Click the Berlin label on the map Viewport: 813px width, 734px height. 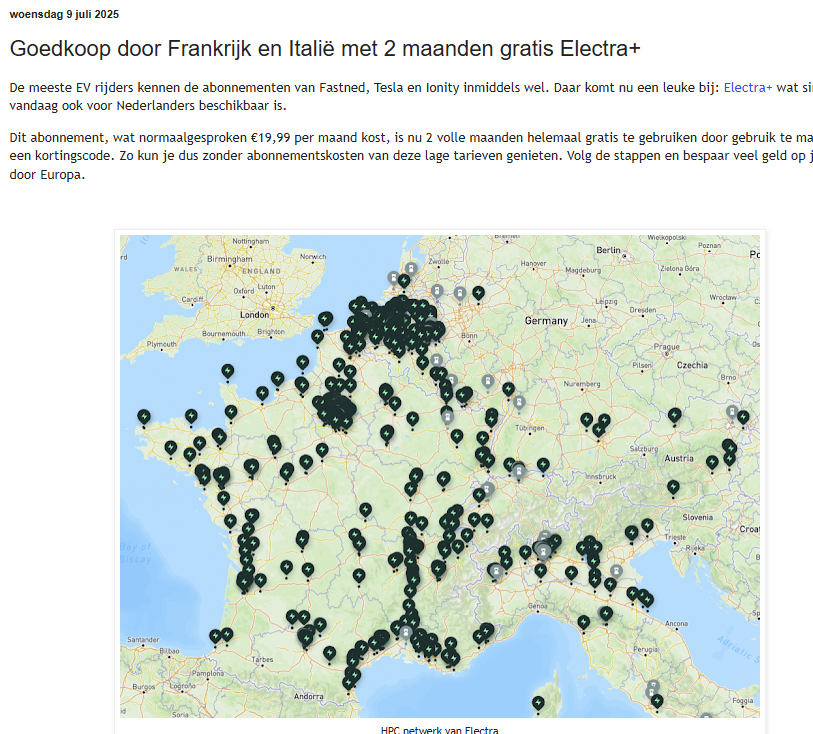(x=608, y=250)
